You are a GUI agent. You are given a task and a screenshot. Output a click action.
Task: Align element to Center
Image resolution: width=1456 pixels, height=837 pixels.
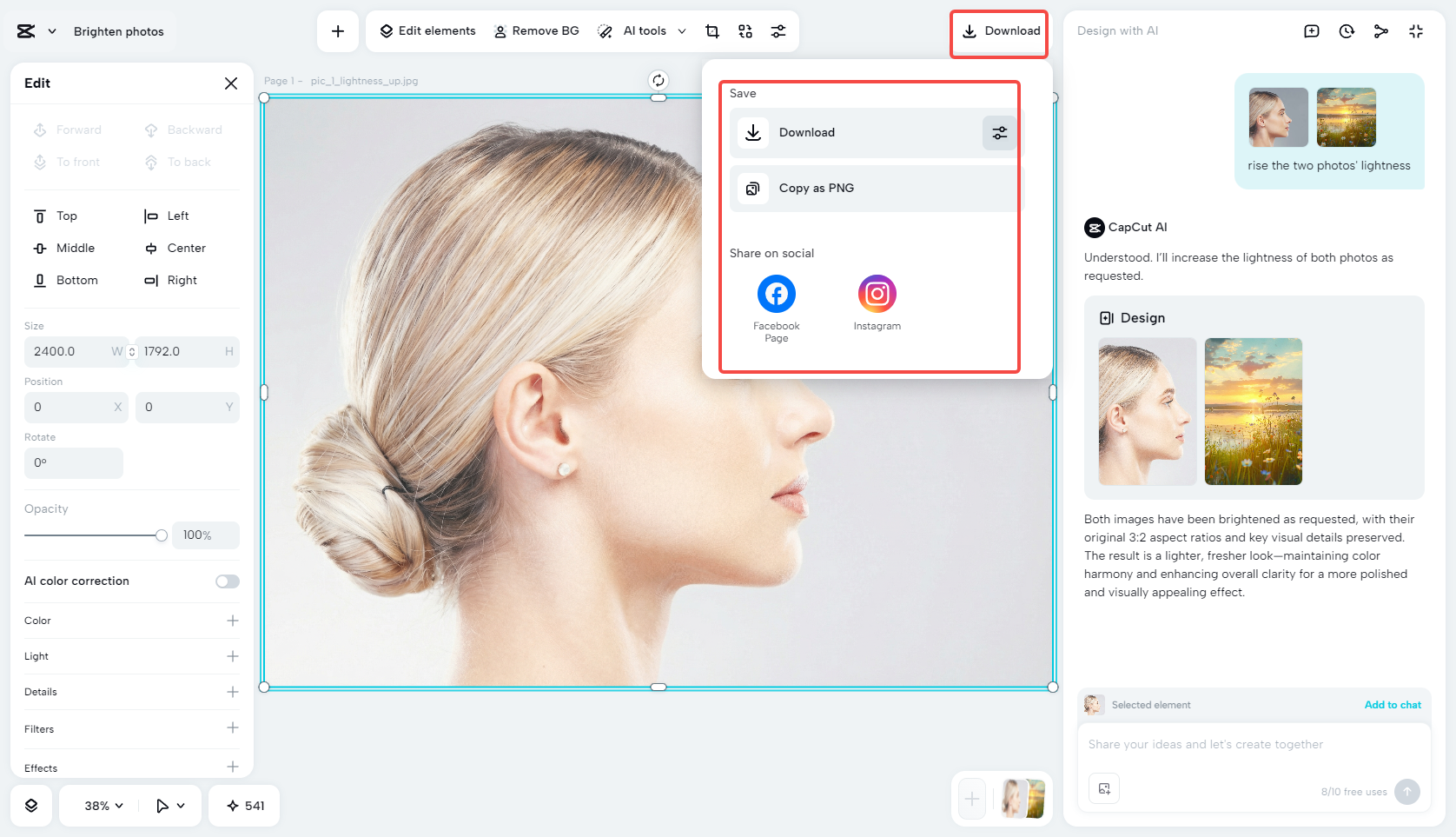175,249
